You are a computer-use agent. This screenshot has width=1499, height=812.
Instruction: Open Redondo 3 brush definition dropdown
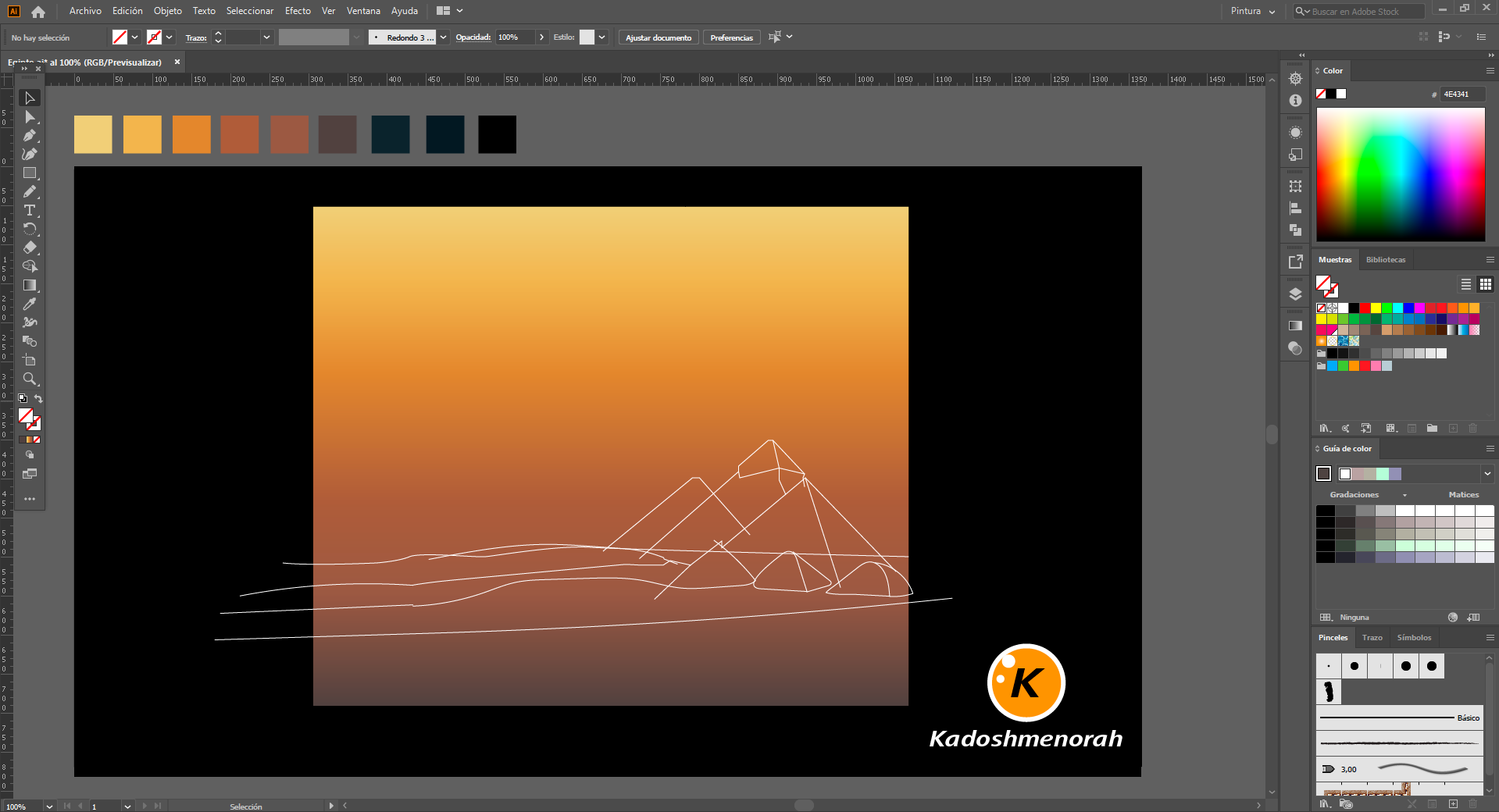point(444,37)
